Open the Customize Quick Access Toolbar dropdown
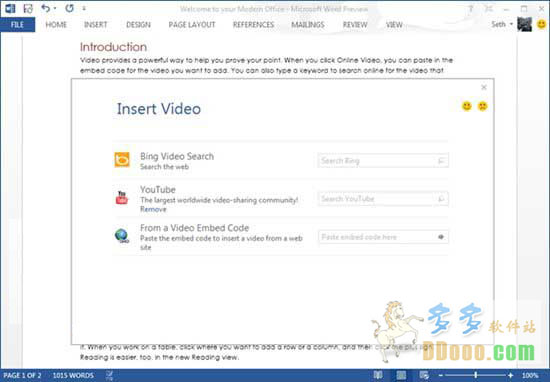The height and width of the screenshot is (382, 550). 84,8
